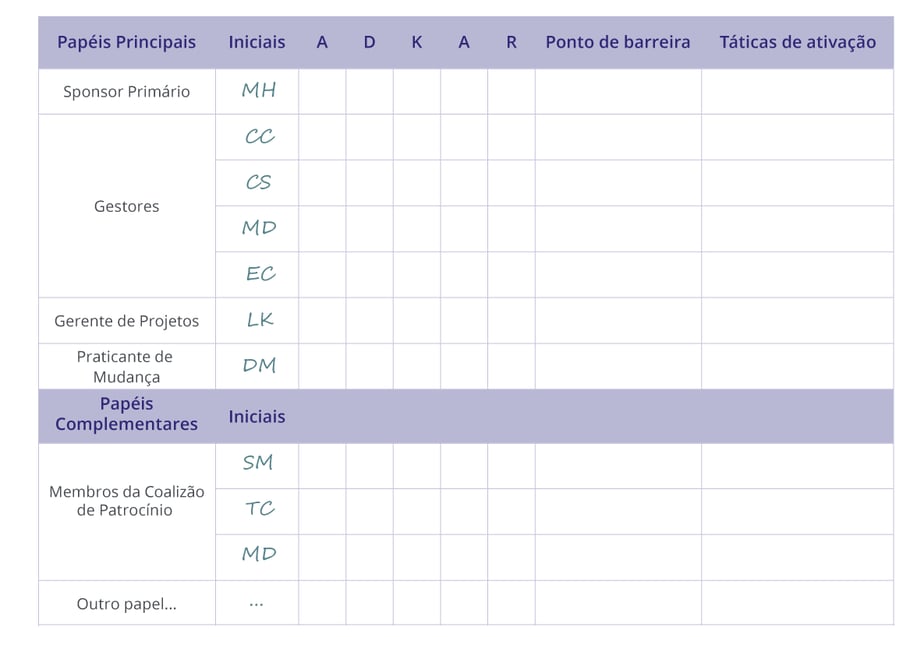The width and height of the screenshot is (917, 648).
Task: Select the EC initials cell
Action: pos(258,274)
